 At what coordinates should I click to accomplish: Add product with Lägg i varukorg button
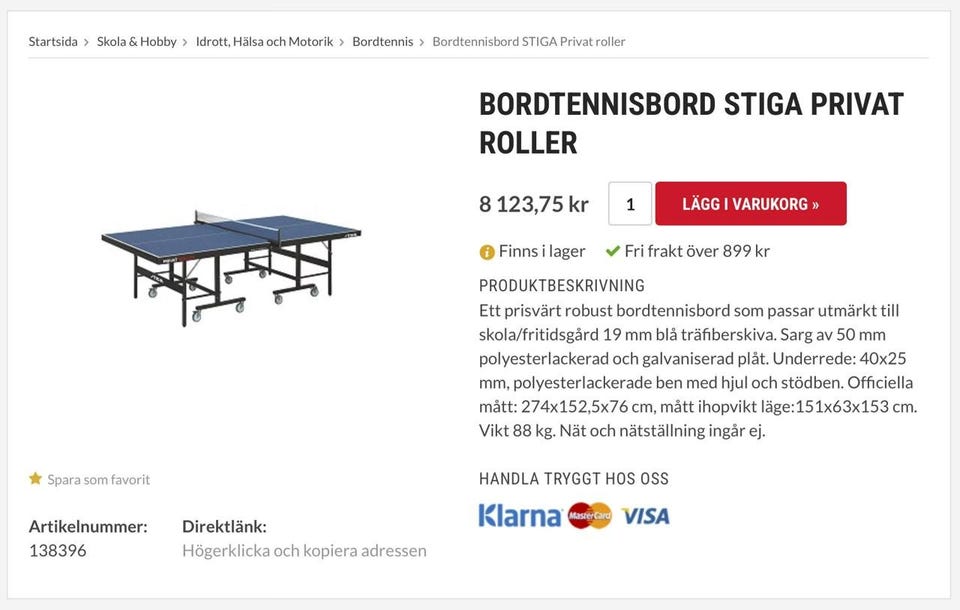point(750,204)
